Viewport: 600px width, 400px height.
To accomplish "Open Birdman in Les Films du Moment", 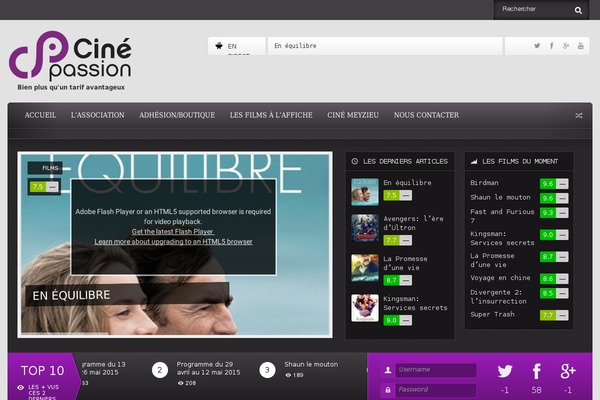I will (x=484, y=183).
